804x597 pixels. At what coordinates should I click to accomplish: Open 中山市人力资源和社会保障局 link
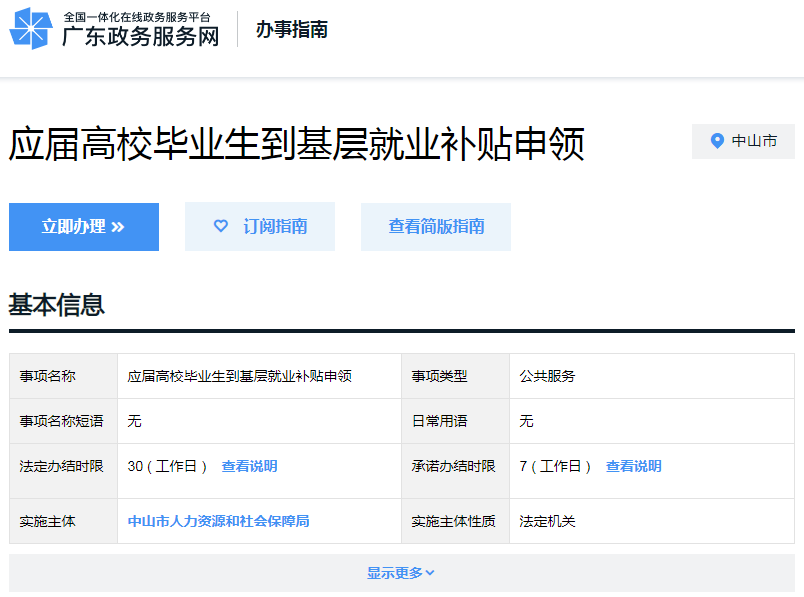[x=218, y=521]
